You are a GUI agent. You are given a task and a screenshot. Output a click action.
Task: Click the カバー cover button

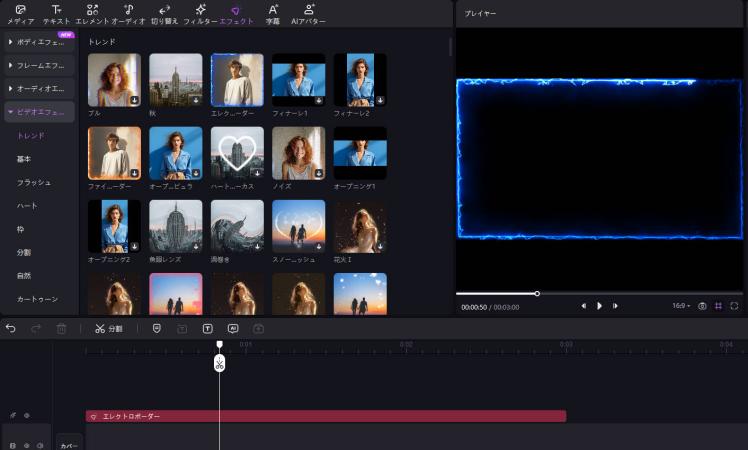tap(68, 445)
